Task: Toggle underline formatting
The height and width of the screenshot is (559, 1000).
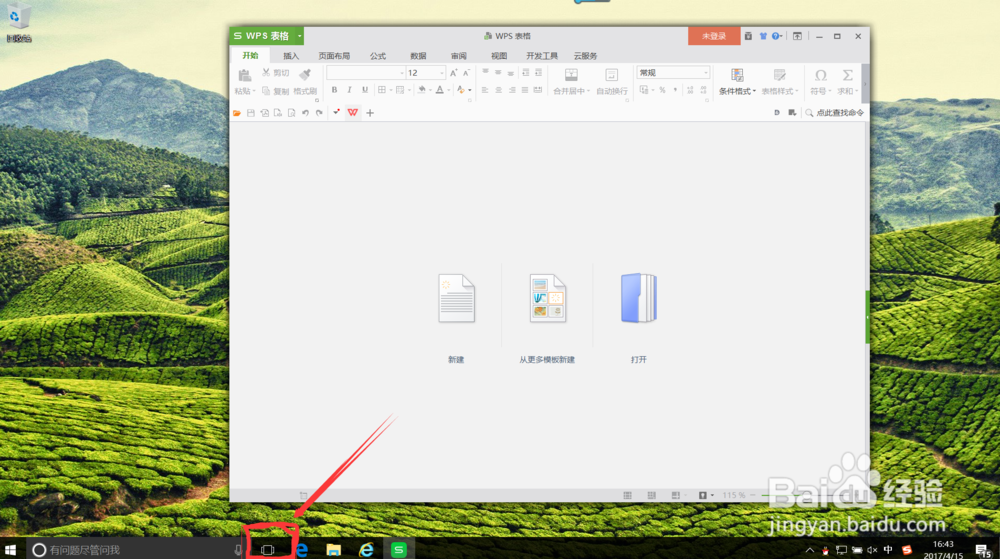Action: click(x=365, y=90)
